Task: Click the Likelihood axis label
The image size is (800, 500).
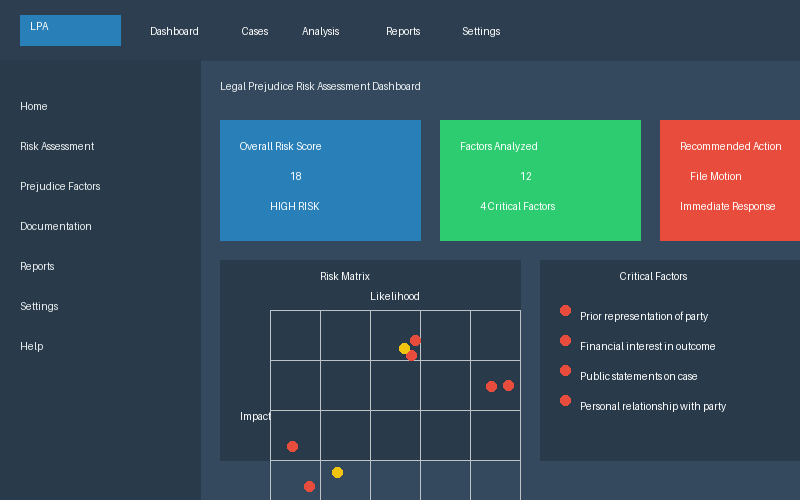Action: coord(395,296)
